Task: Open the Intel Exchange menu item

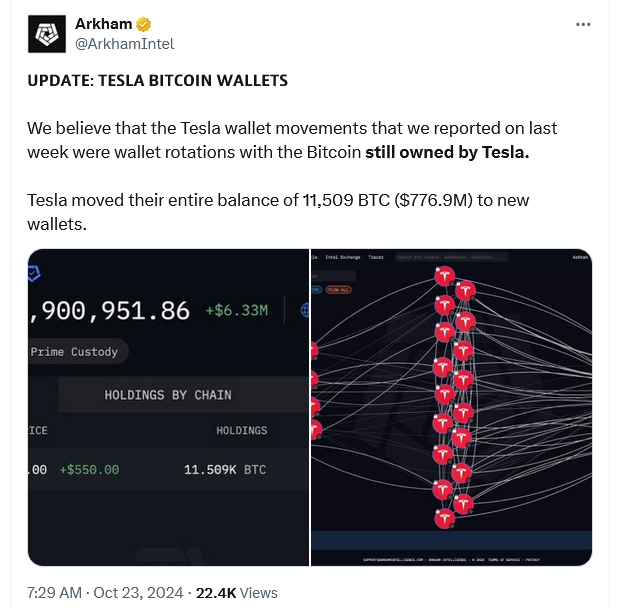Action: [343, 257]
